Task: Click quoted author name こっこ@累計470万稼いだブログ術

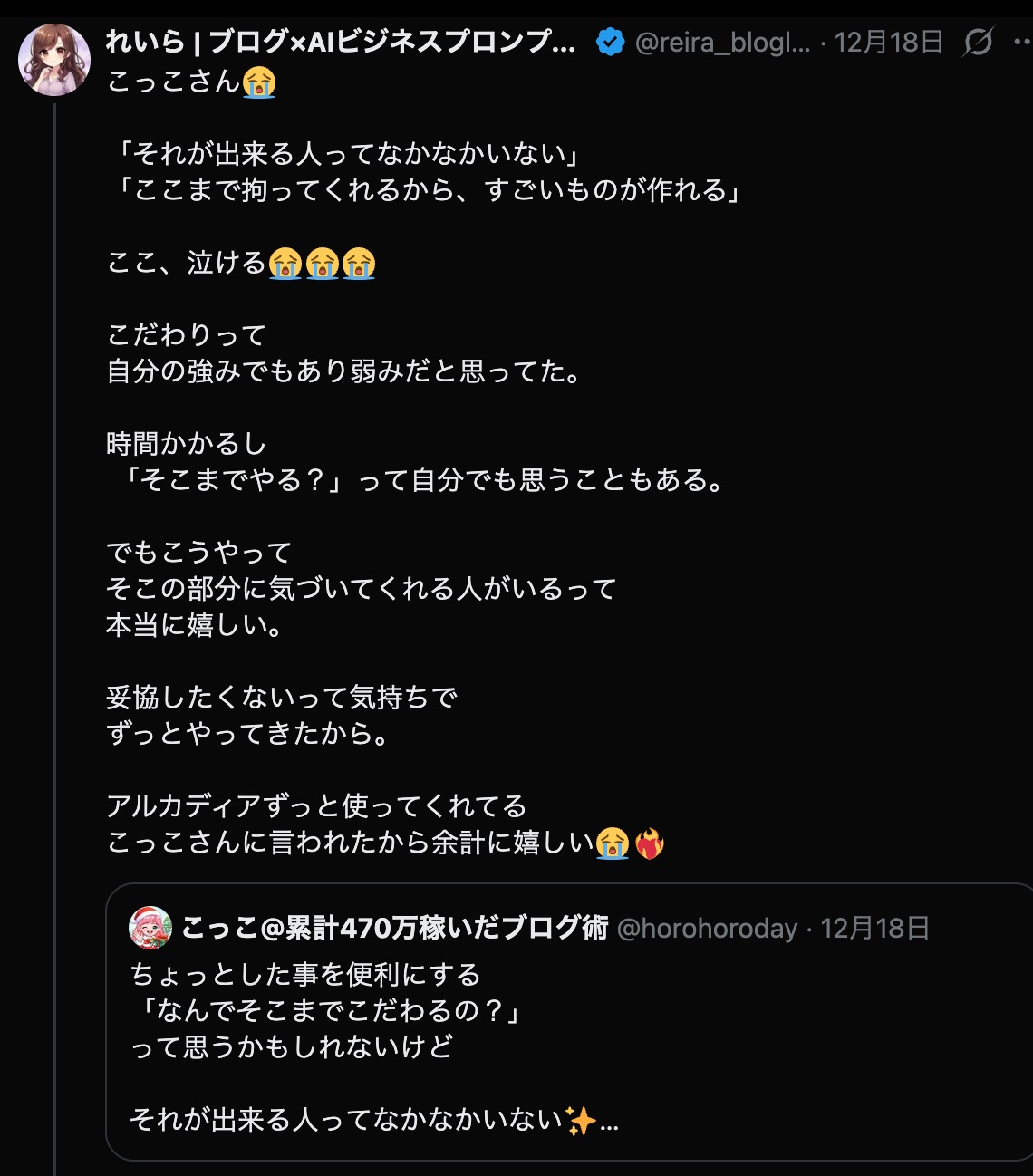Action: click(x=394, y=929)
